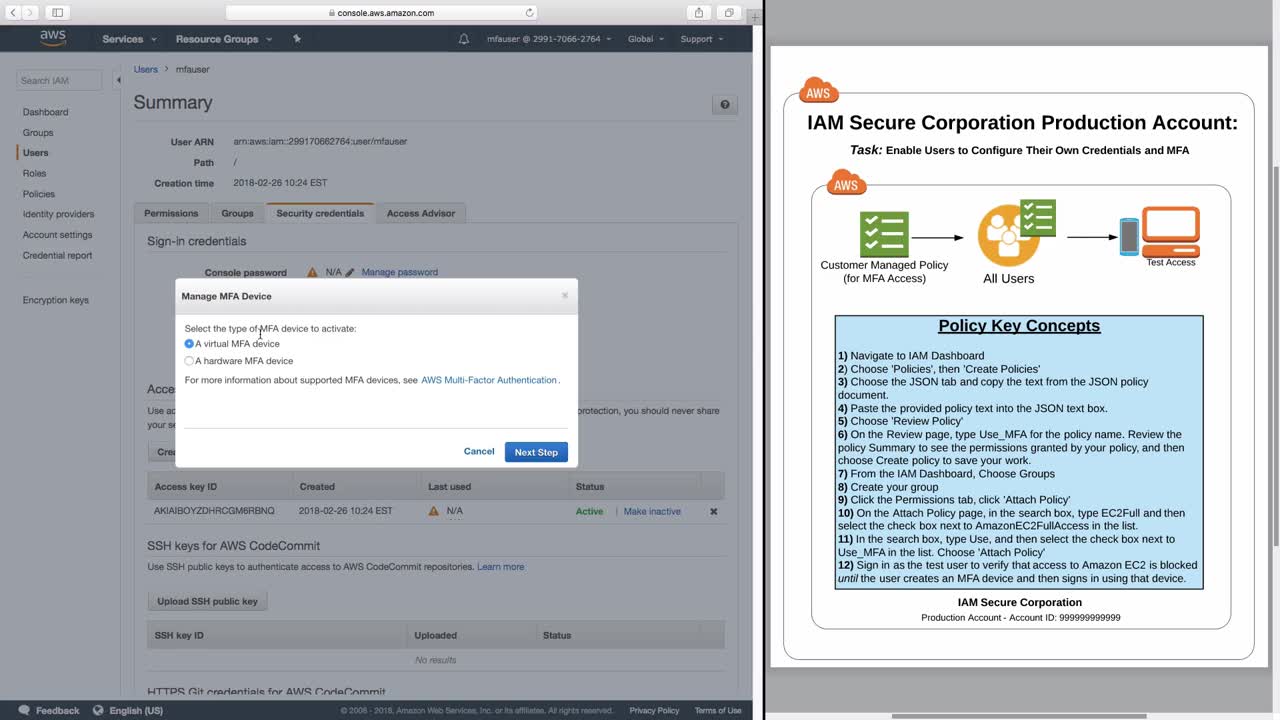Click Make inactive for the access key
The height and width of the screenshot is (720, 1280).
(x=652, y=511)
